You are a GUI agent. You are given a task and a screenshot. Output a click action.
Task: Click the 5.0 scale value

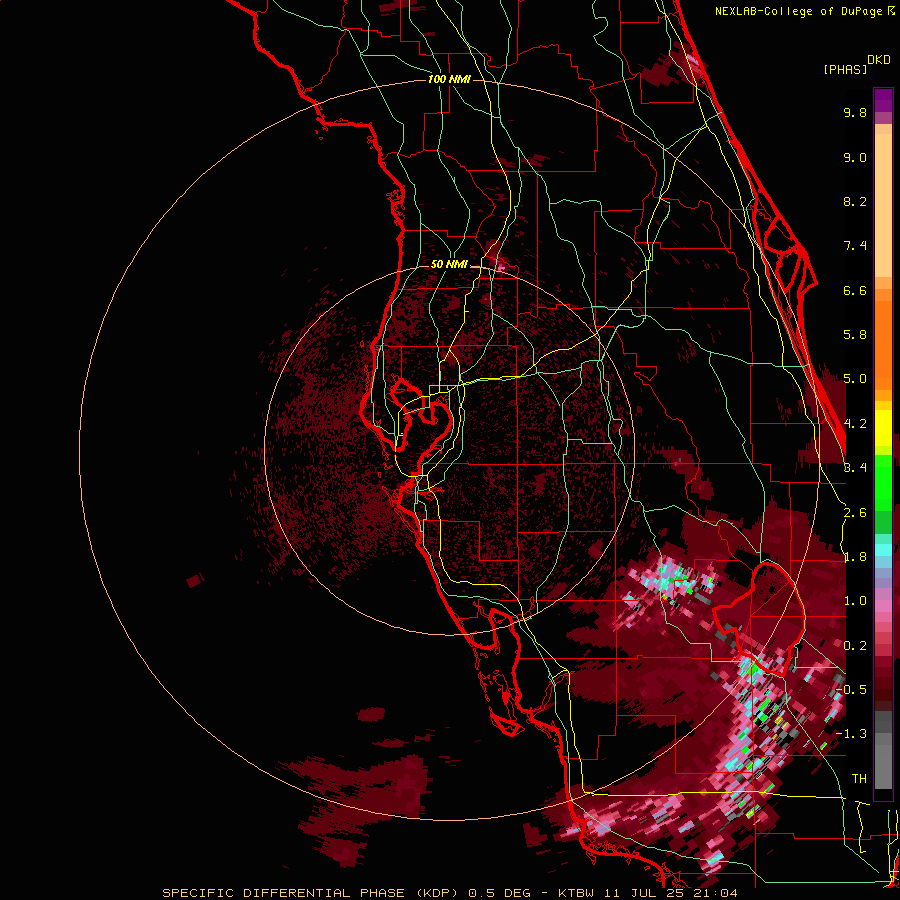tap(855, 379)
